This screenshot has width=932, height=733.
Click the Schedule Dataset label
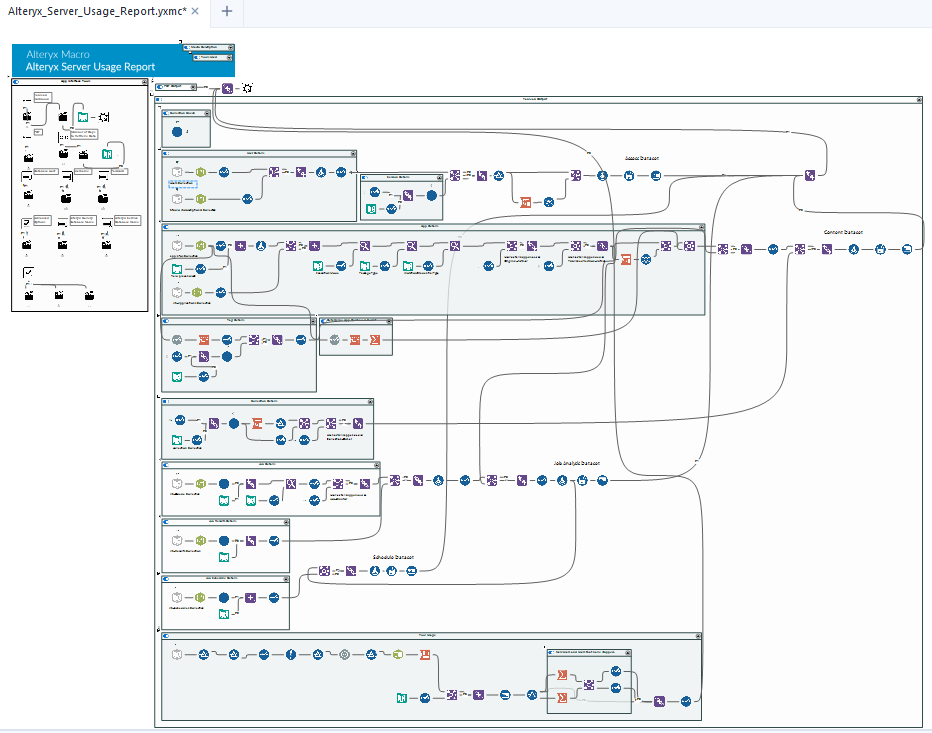[393, 557]
